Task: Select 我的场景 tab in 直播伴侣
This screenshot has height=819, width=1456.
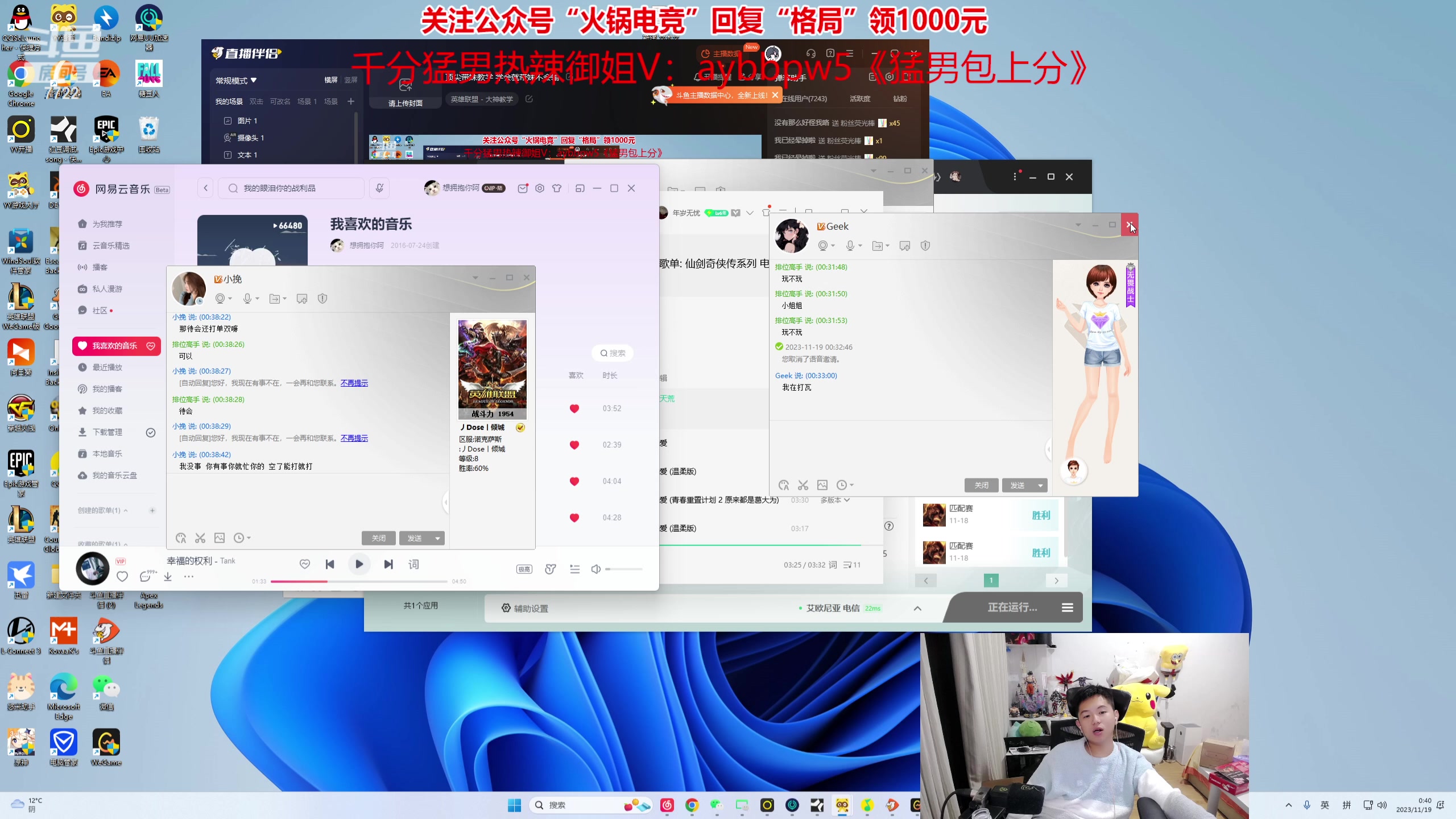Action: pyautogui.click(x=229, y=101)
